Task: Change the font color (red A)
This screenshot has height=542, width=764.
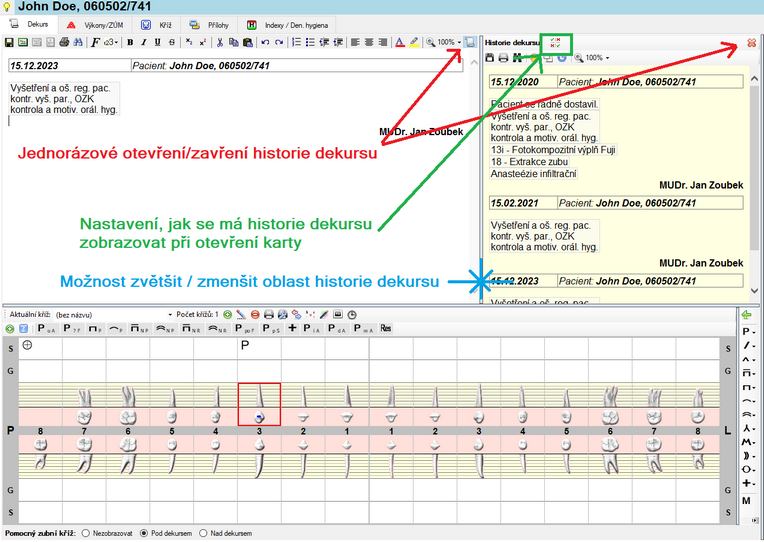Action: (400, 42)
